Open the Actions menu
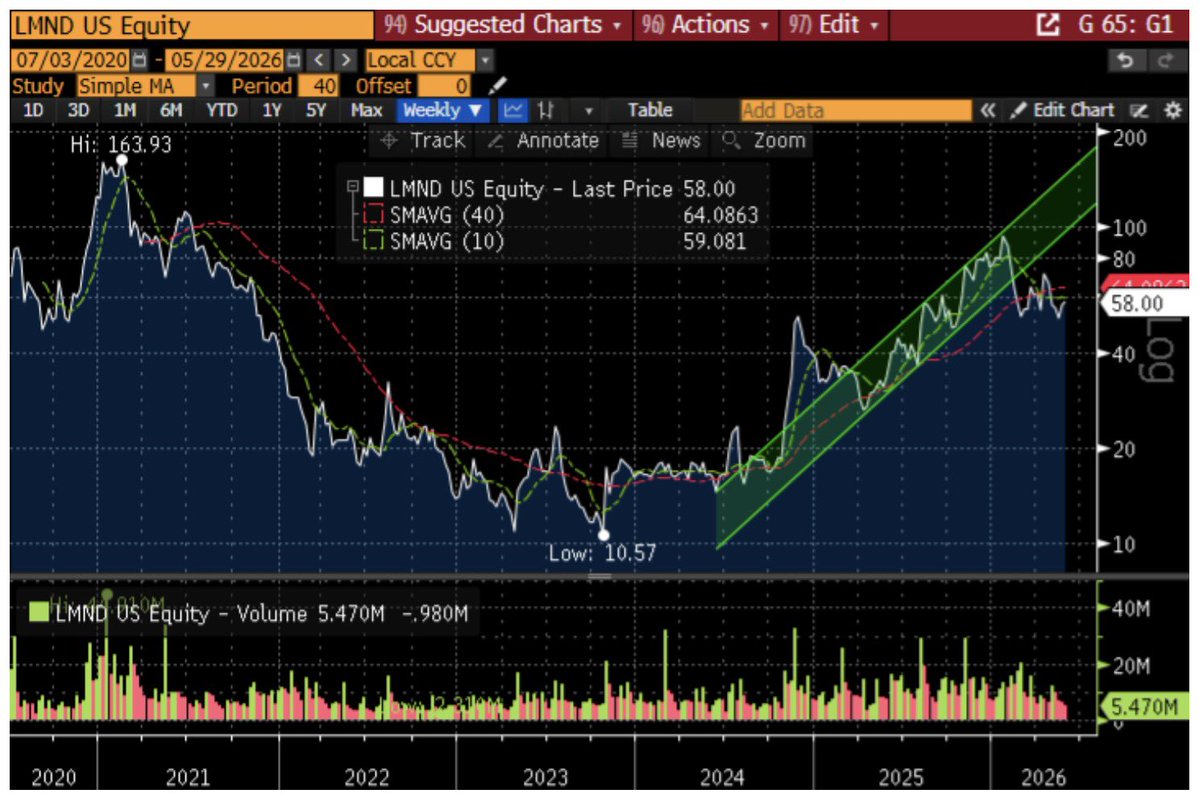This screenshot has width=1199, height=802. [x=705, y=24]
